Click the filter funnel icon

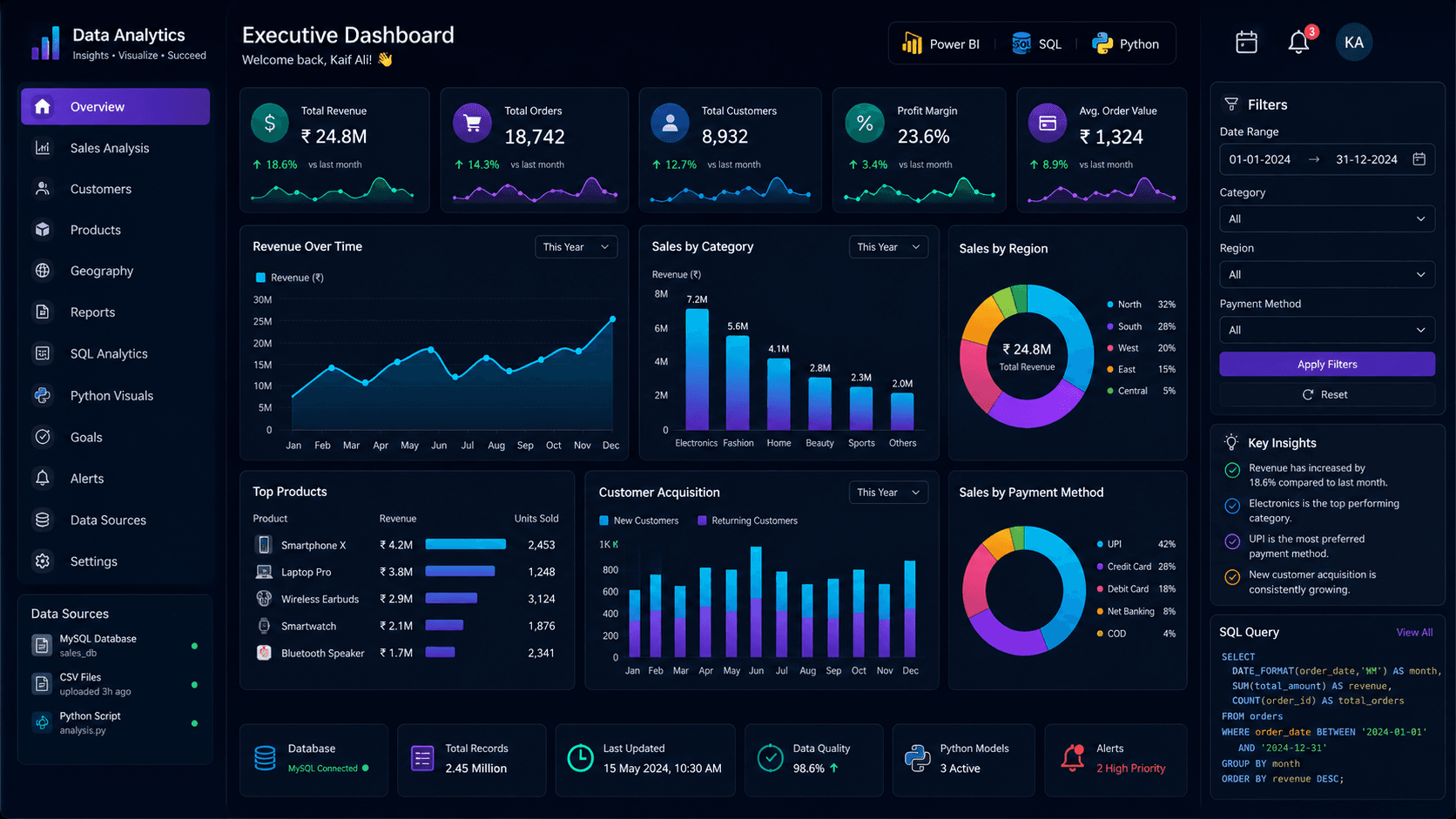click(1231, 104)
